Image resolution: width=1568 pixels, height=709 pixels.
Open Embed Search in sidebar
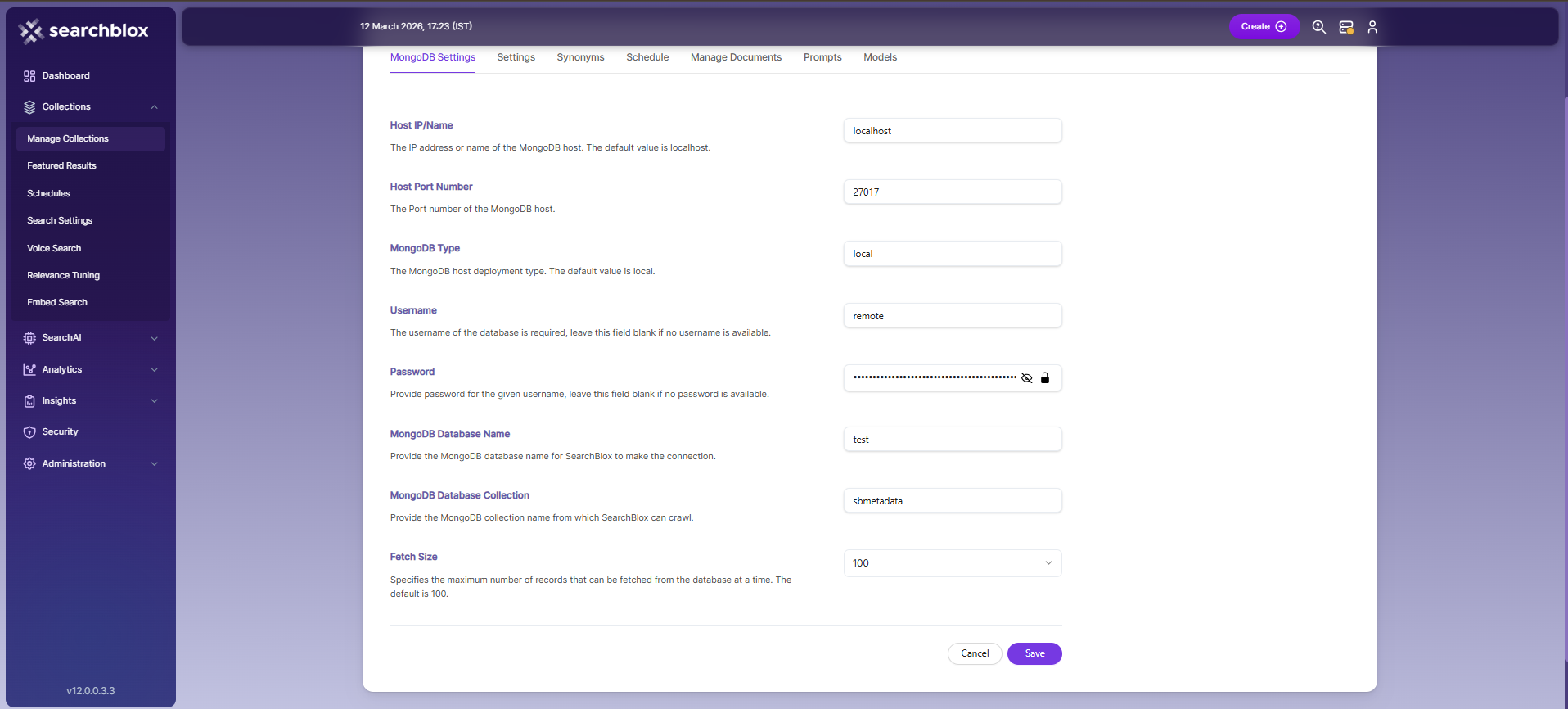(57, 303)
